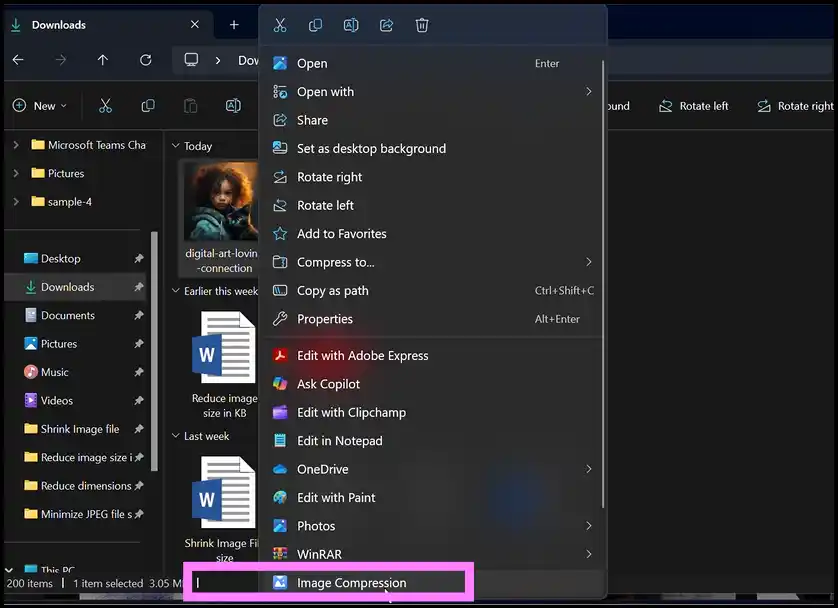Click the Paste icon in Explorer toolbar

tap(191, 106)
